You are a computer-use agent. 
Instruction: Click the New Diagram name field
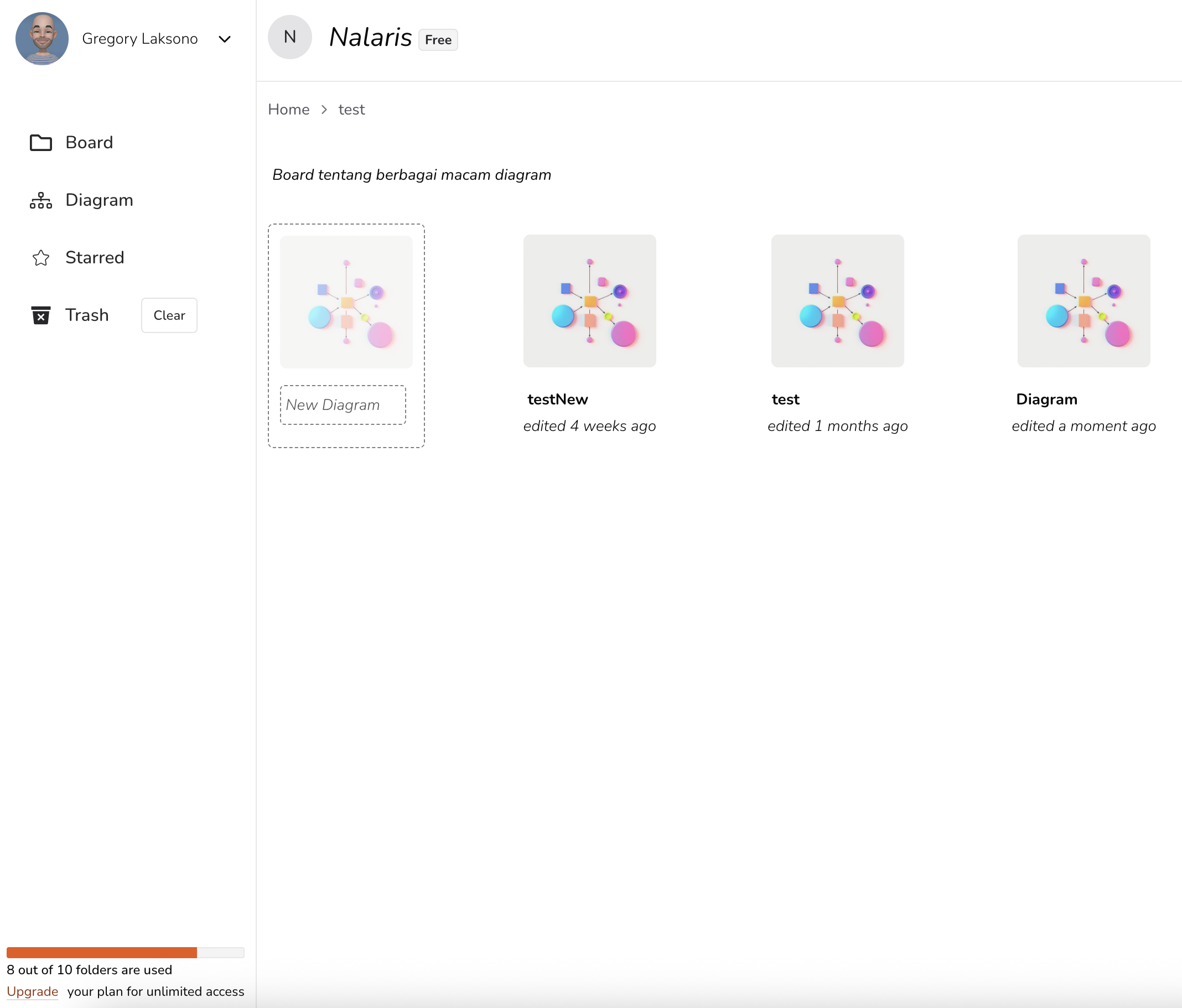(x=343, y=405)
